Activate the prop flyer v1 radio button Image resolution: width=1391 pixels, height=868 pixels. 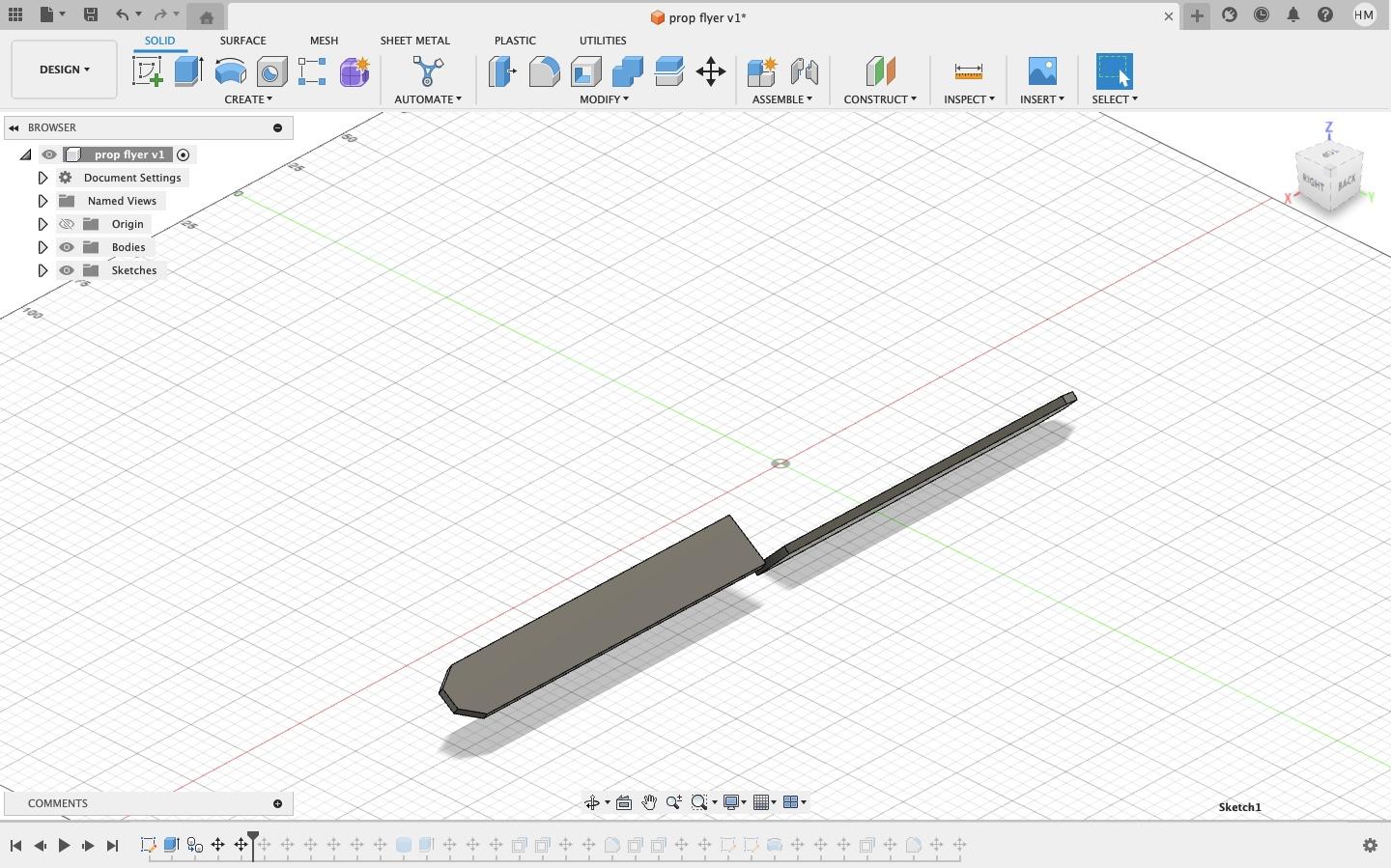pyautogui.click(x=183, y=154)
